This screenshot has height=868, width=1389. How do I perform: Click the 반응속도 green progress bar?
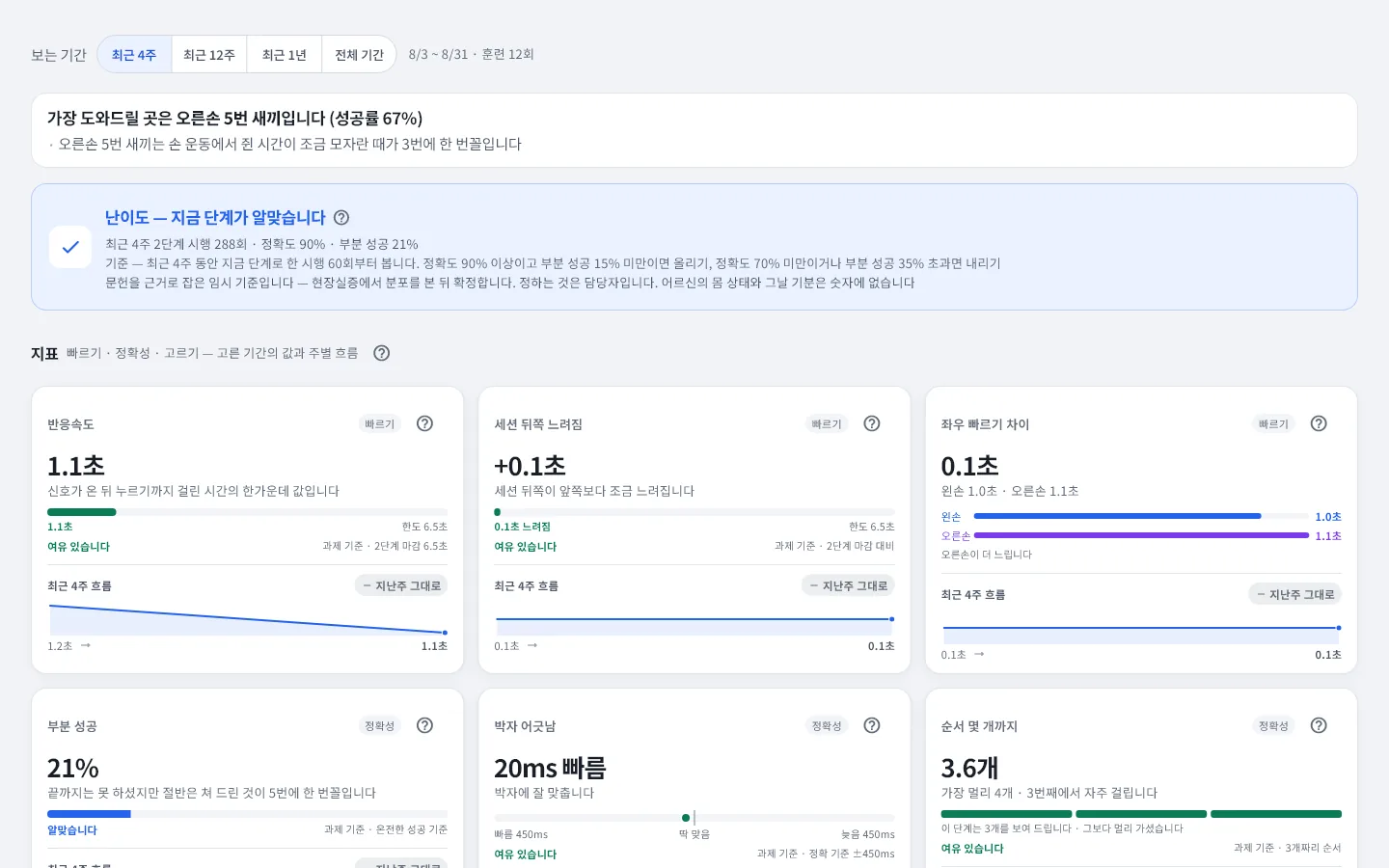[x=82, y=512]
